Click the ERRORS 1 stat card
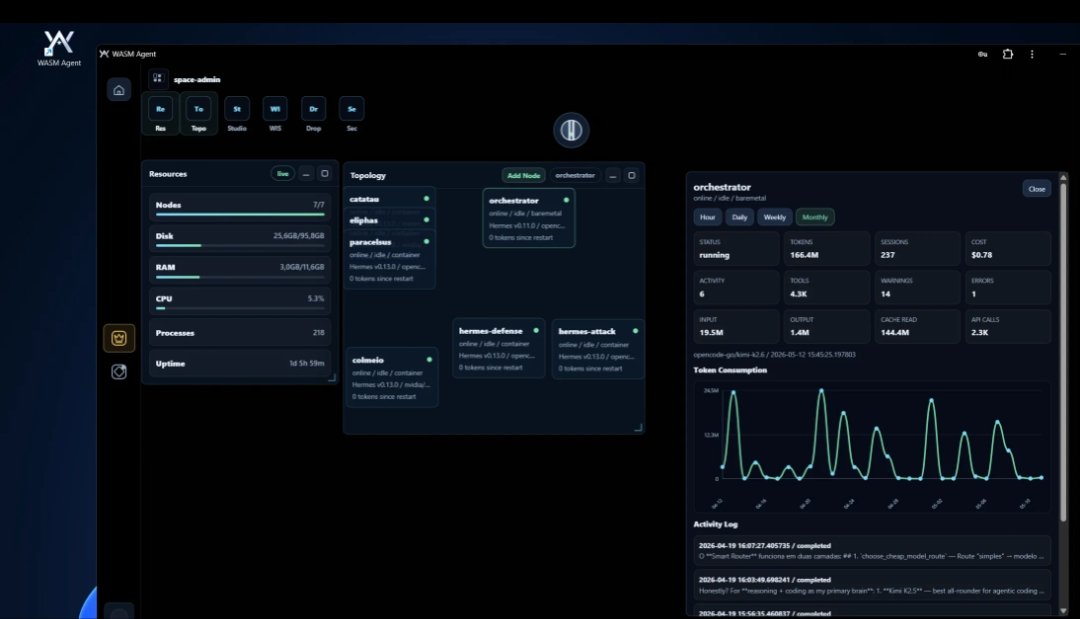1080x619 pixels. tap(1008, 287)
